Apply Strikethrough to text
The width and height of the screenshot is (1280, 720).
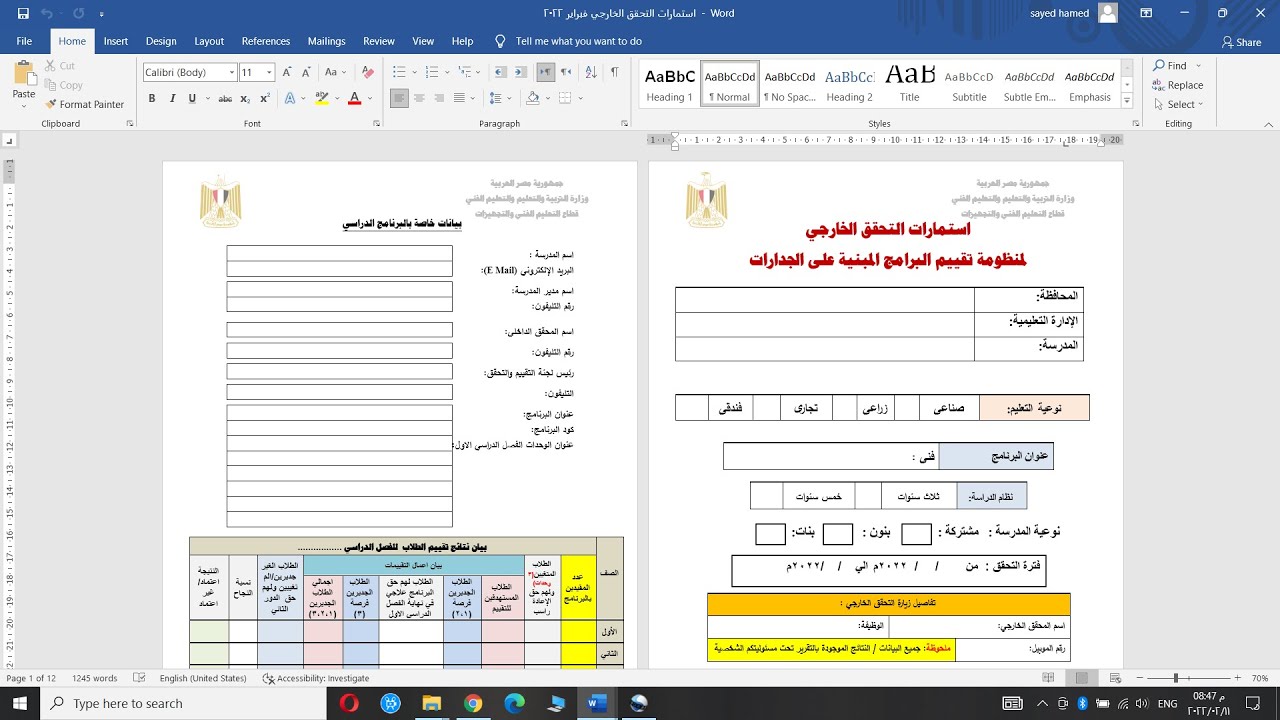tap(225, 98)
